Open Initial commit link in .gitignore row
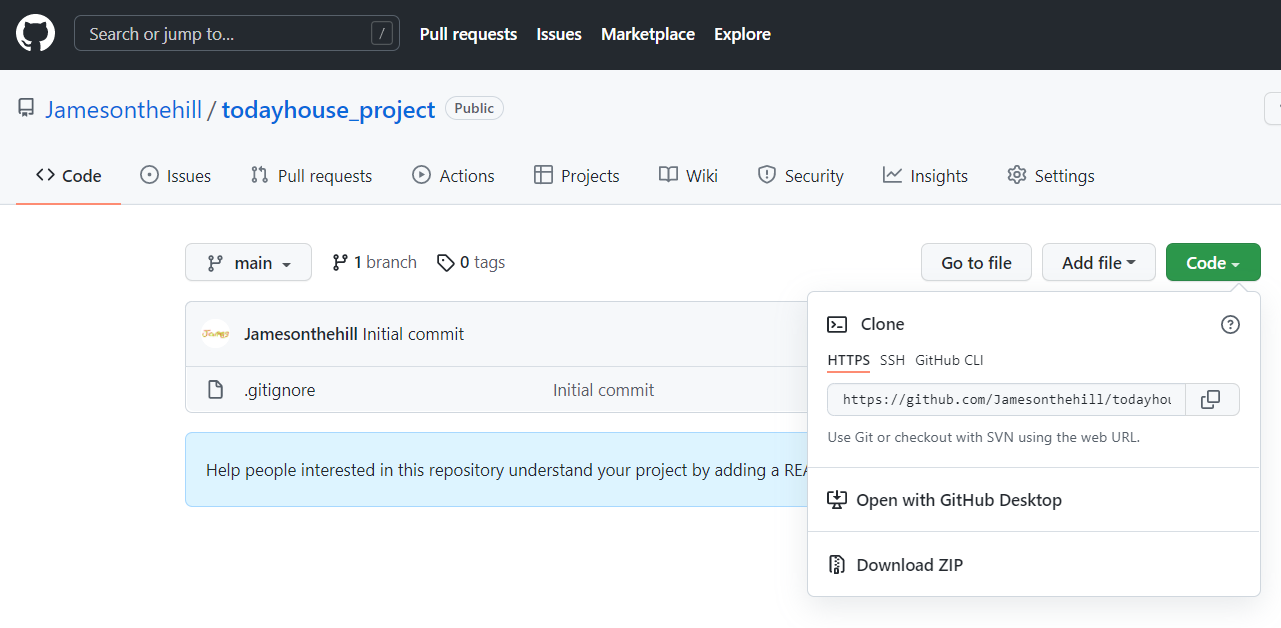Image resolution: width=1281 pixels, height=628 pixels. click(604, 390)
